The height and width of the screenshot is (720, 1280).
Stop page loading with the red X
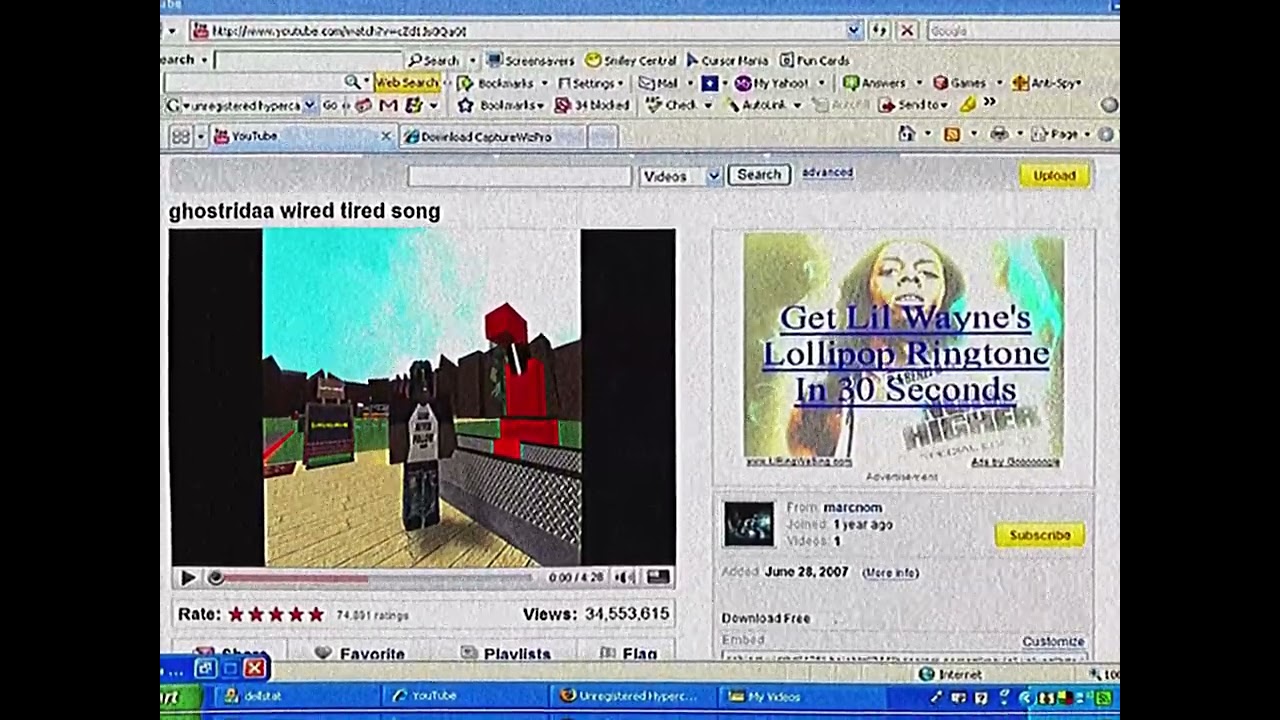pyautogui.click(x=907, y=31)
